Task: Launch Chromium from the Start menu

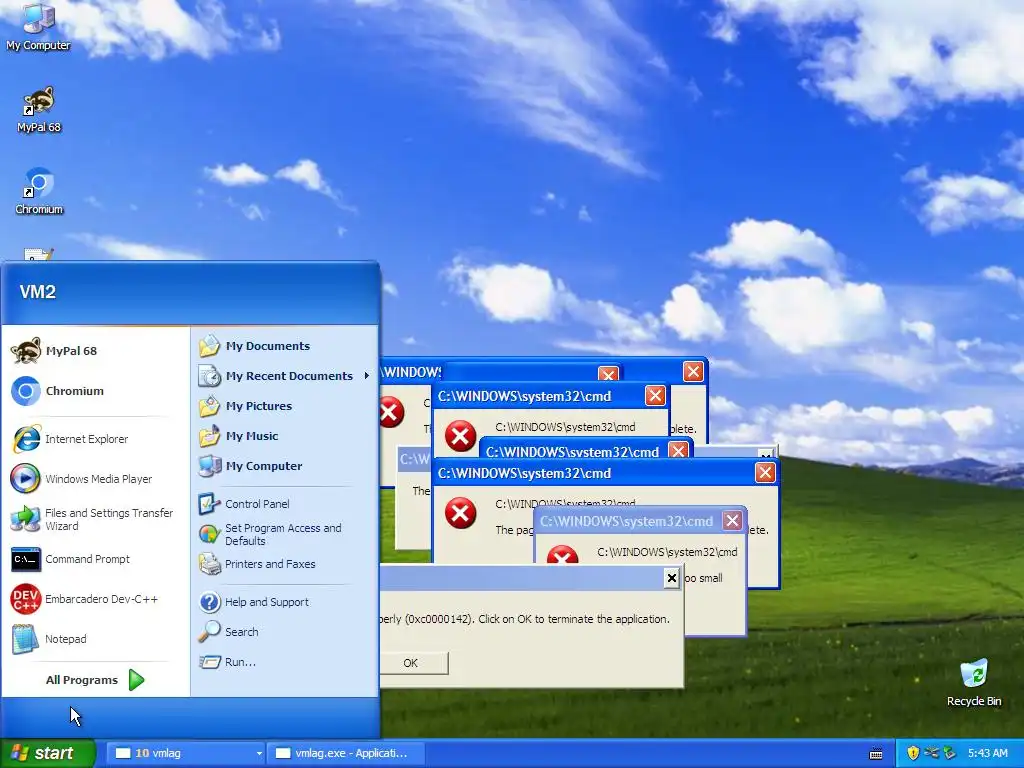Action: (x=95, y=391)
